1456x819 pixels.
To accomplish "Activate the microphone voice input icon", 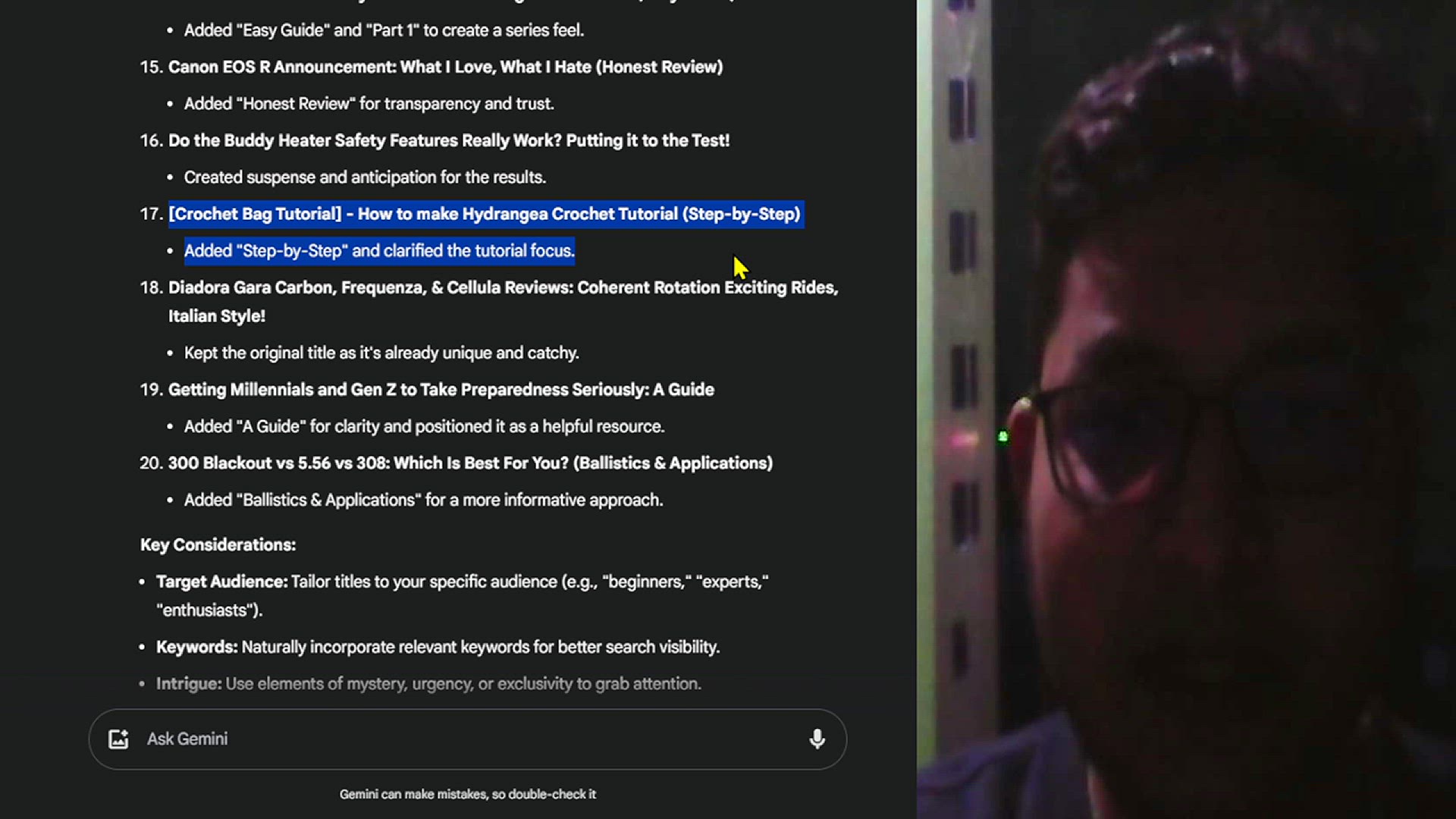I will (x=817, y=739).
